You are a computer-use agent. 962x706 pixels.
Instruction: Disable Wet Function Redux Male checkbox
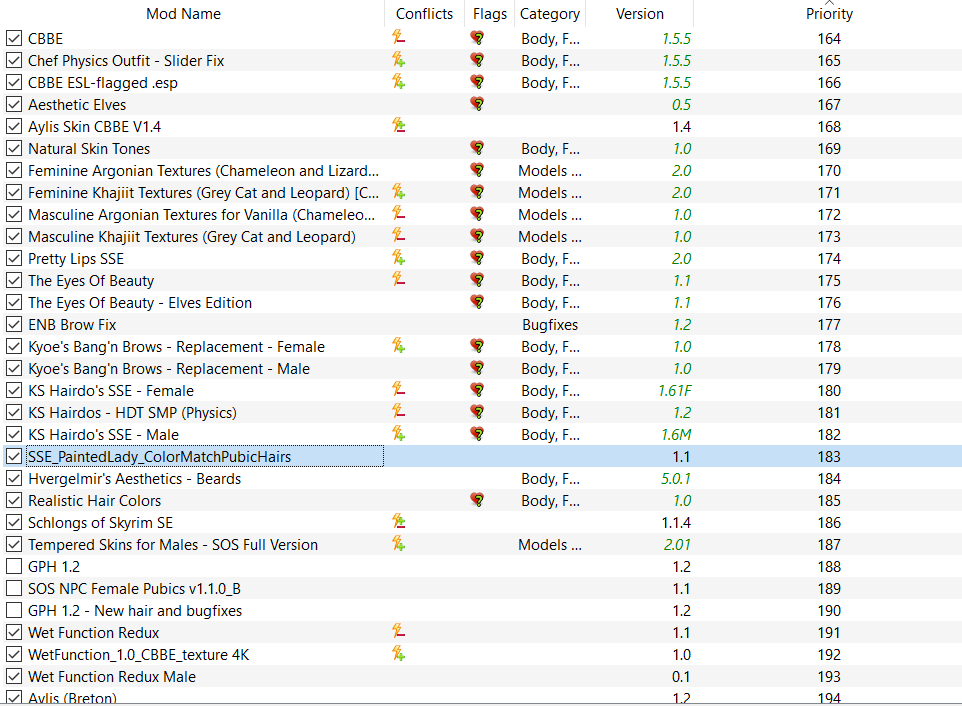point(13,677)
